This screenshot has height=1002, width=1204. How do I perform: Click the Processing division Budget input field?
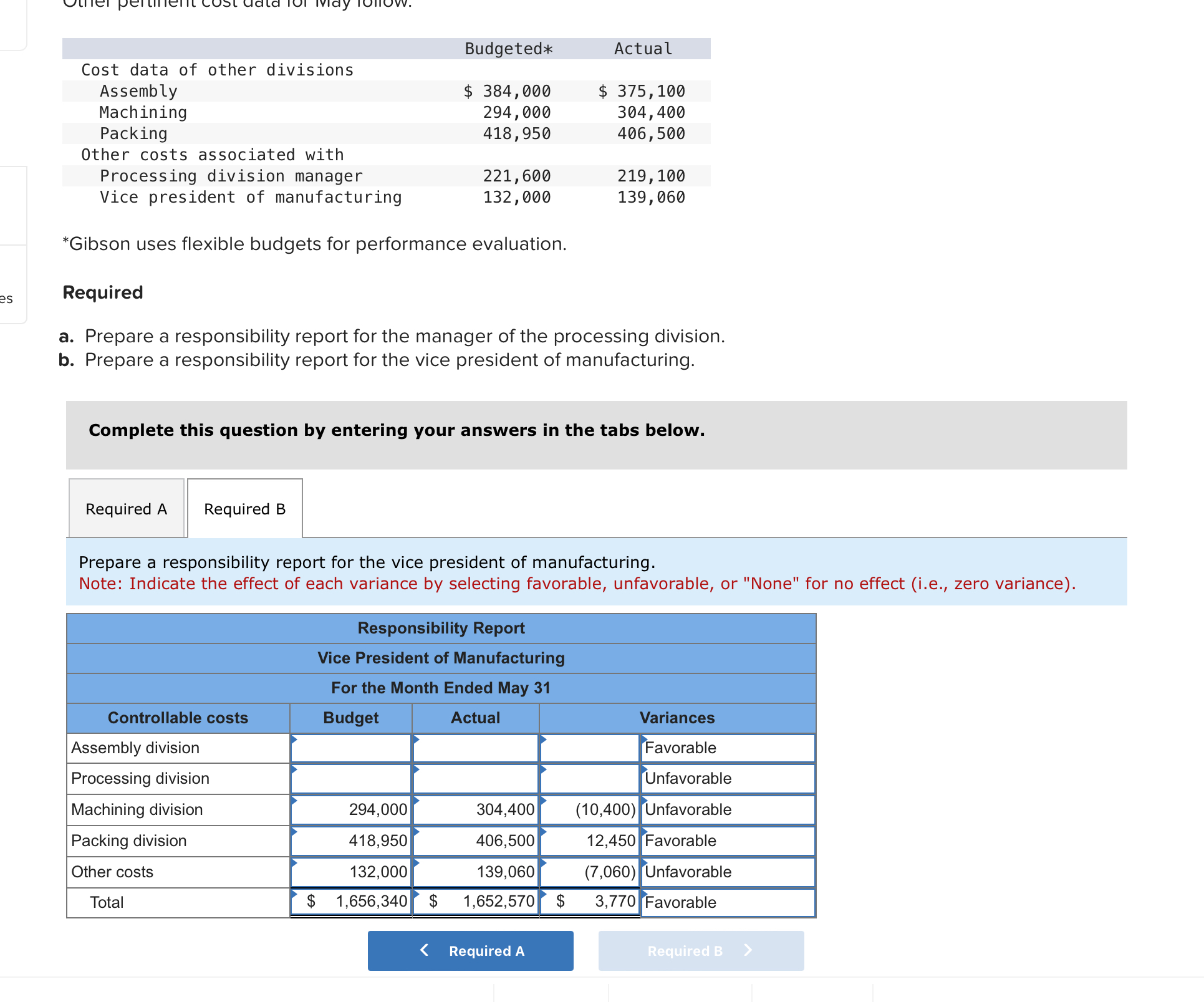tap(350, 778)
